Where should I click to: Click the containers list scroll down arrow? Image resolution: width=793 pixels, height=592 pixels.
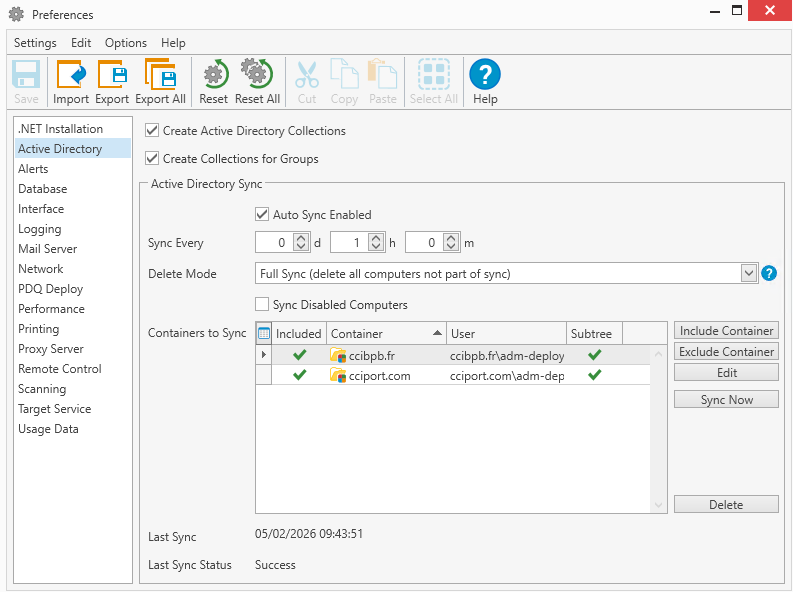tap(658, 505)
